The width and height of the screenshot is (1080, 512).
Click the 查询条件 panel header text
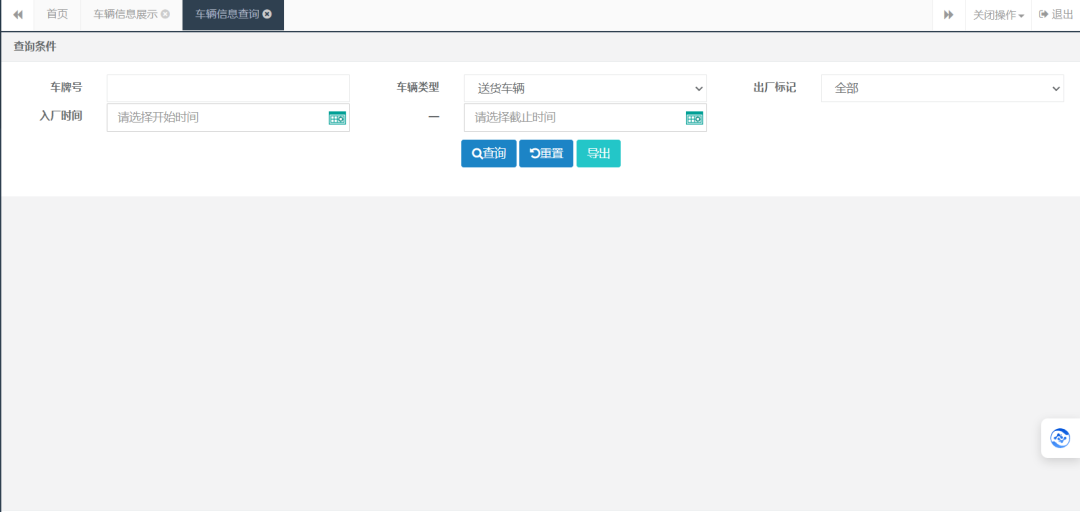35,47
